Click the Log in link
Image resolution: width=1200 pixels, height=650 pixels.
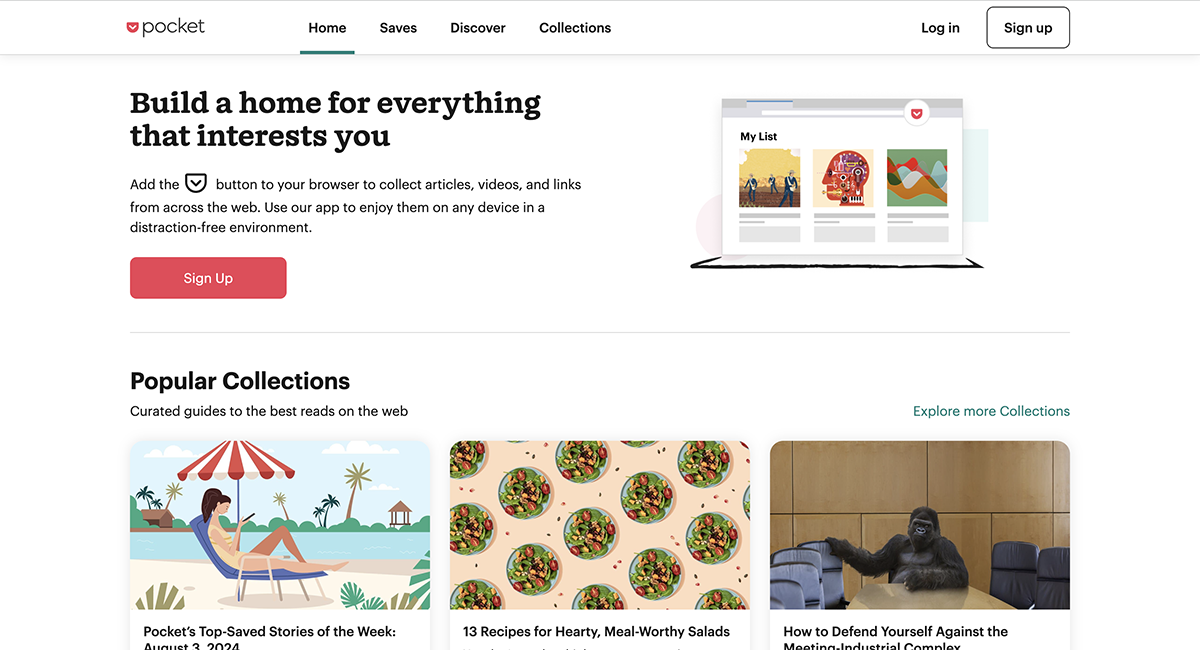[940, 27]
